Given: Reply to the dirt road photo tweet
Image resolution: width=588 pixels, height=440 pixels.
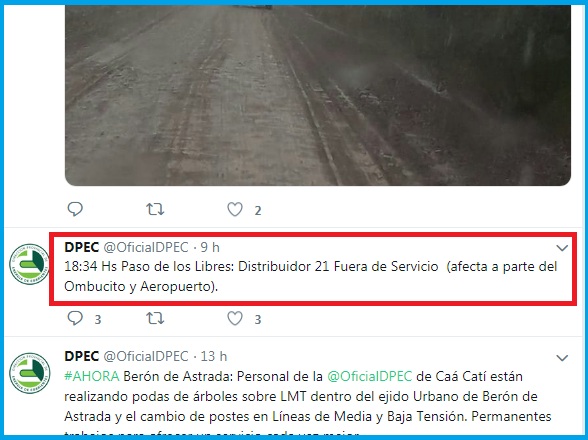Looking at the screenshot, I should pyautogui.click(x=75, y=209).
